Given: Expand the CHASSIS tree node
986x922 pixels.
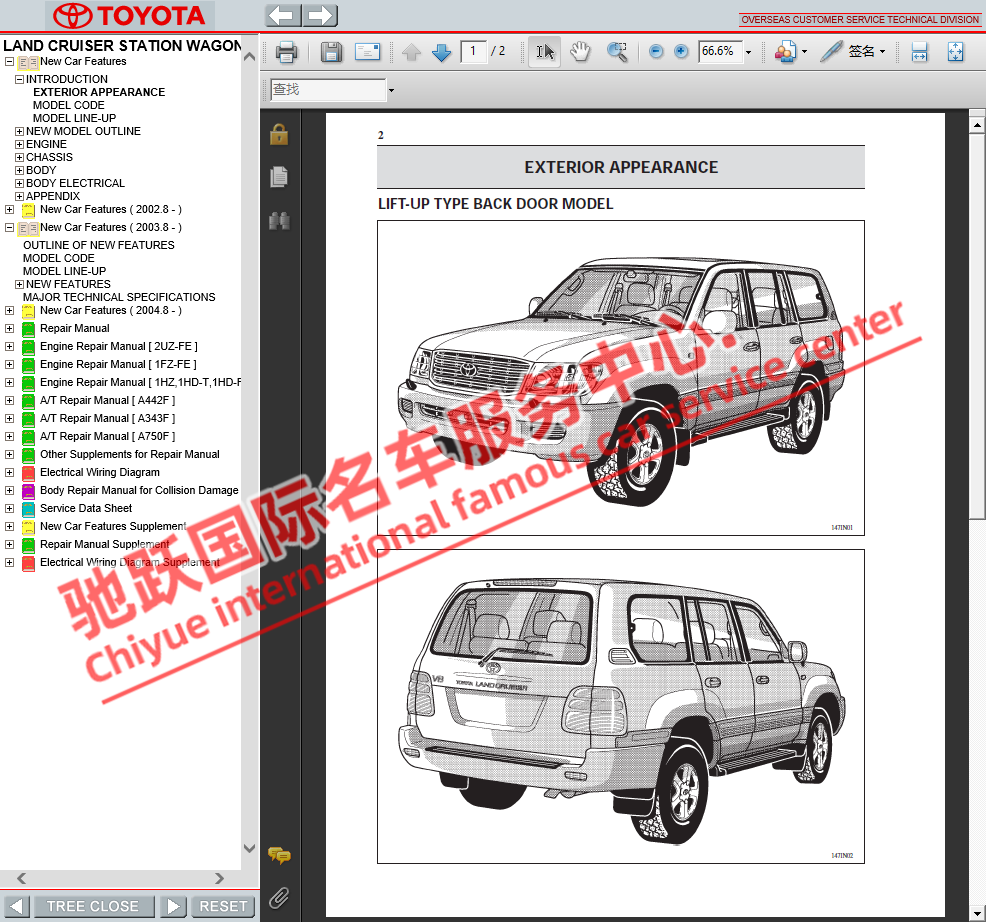Looking at the screenshot, I should [19, 158].
